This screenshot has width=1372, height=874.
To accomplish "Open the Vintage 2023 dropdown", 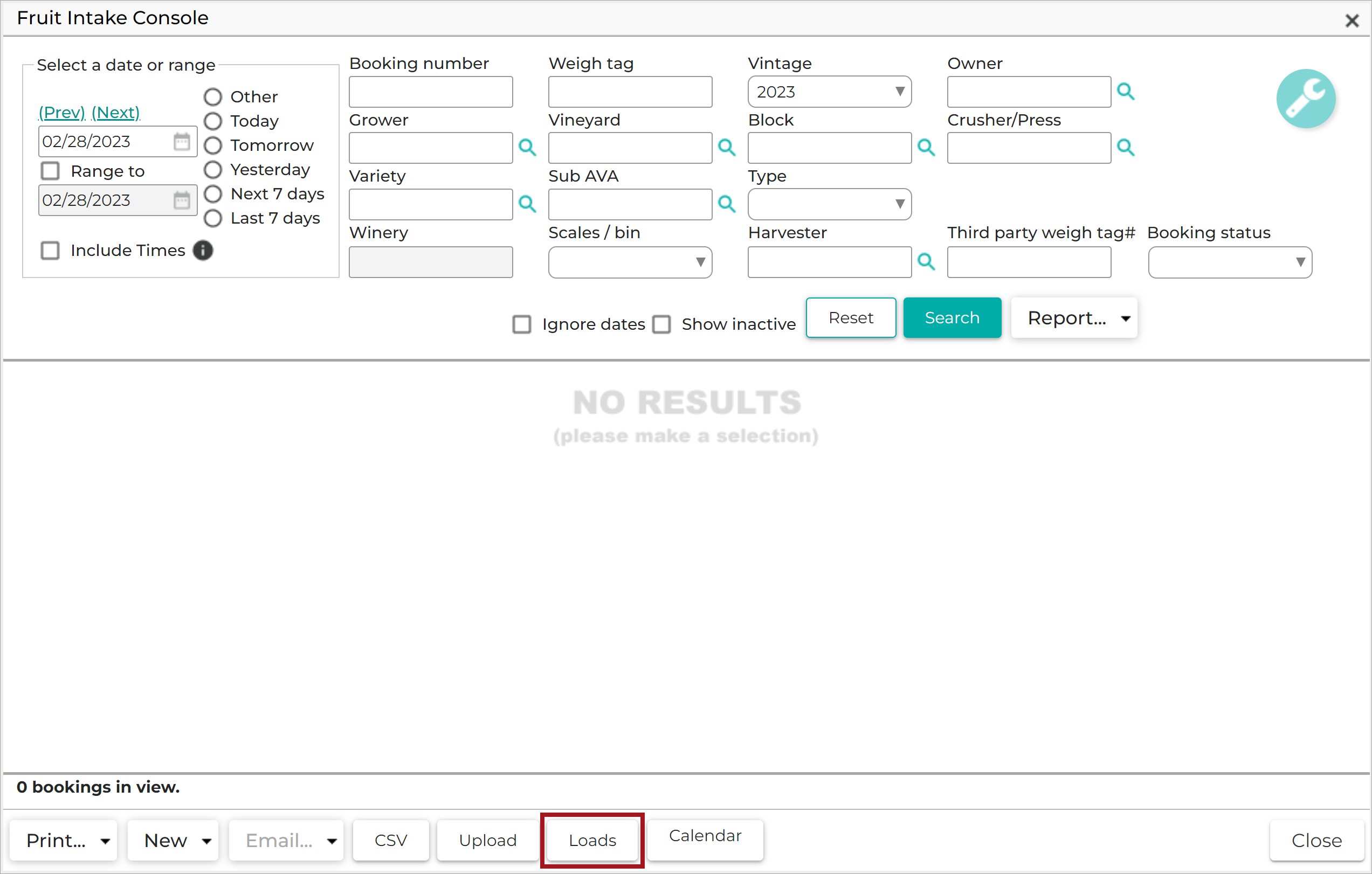I will click(x=830, y=92).
